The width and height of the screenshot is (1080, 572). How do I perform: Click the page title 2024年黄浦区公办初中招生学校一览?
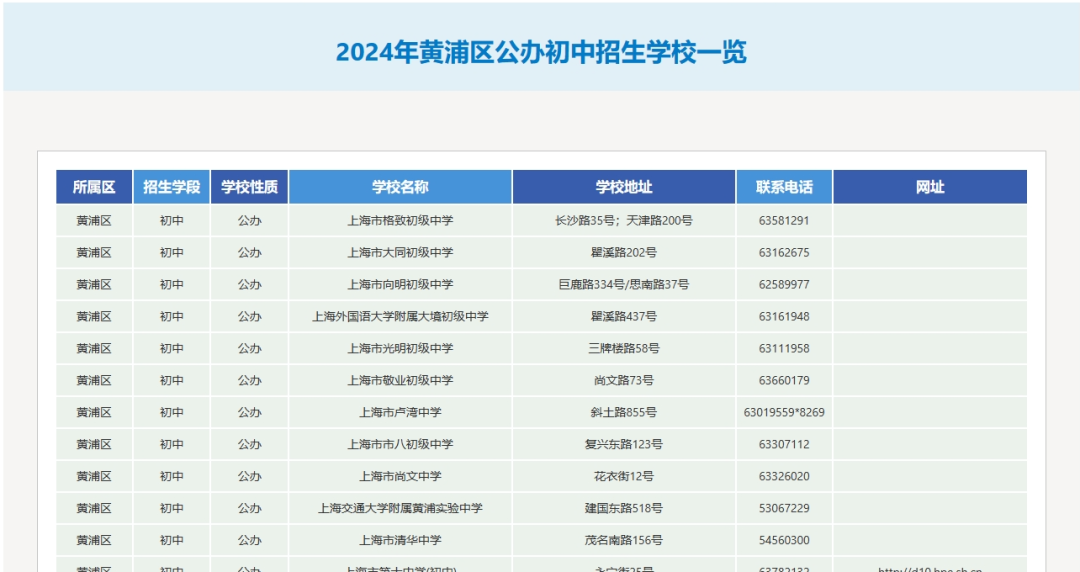541,52
